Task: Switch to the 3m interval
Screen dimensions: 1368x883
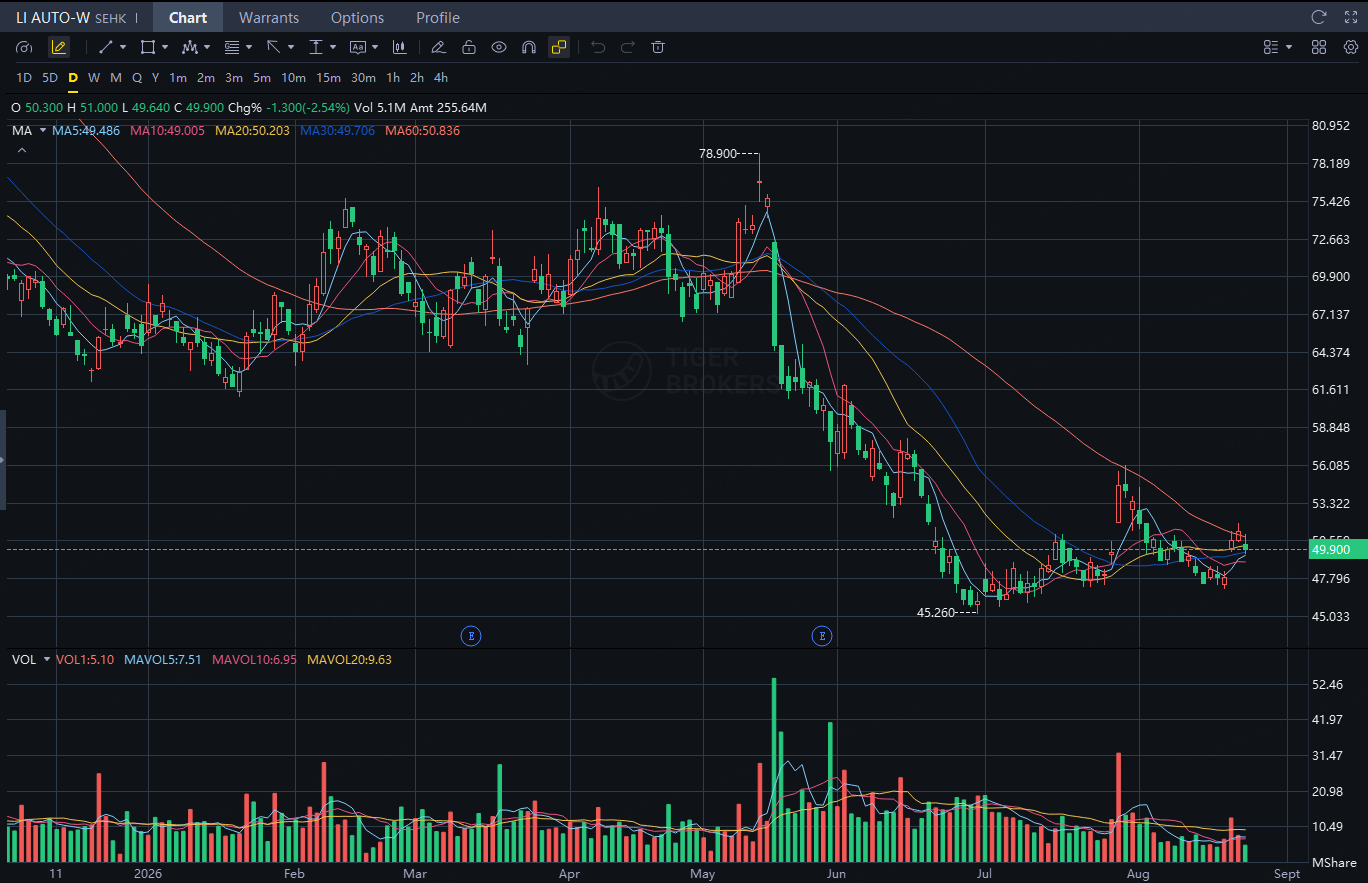Action: pos(234,78)
